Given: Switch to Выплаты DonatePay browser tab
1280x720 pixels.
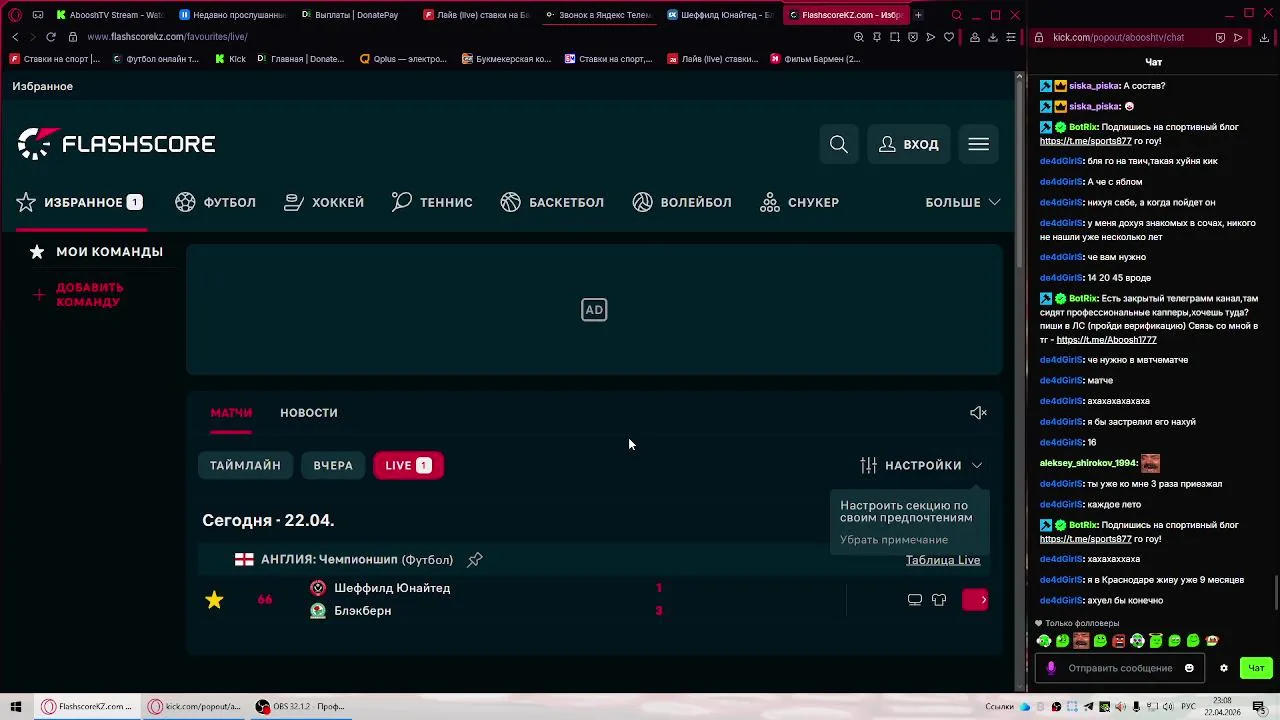Looking at the screenshot, I should (349, 15).
